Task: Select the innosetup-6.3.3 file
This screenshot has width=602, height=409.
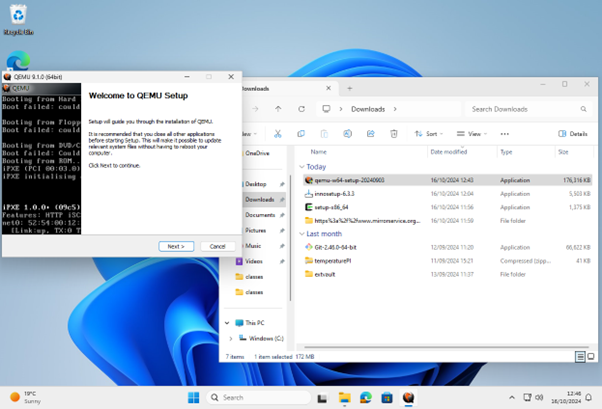Action: point(337,193)
